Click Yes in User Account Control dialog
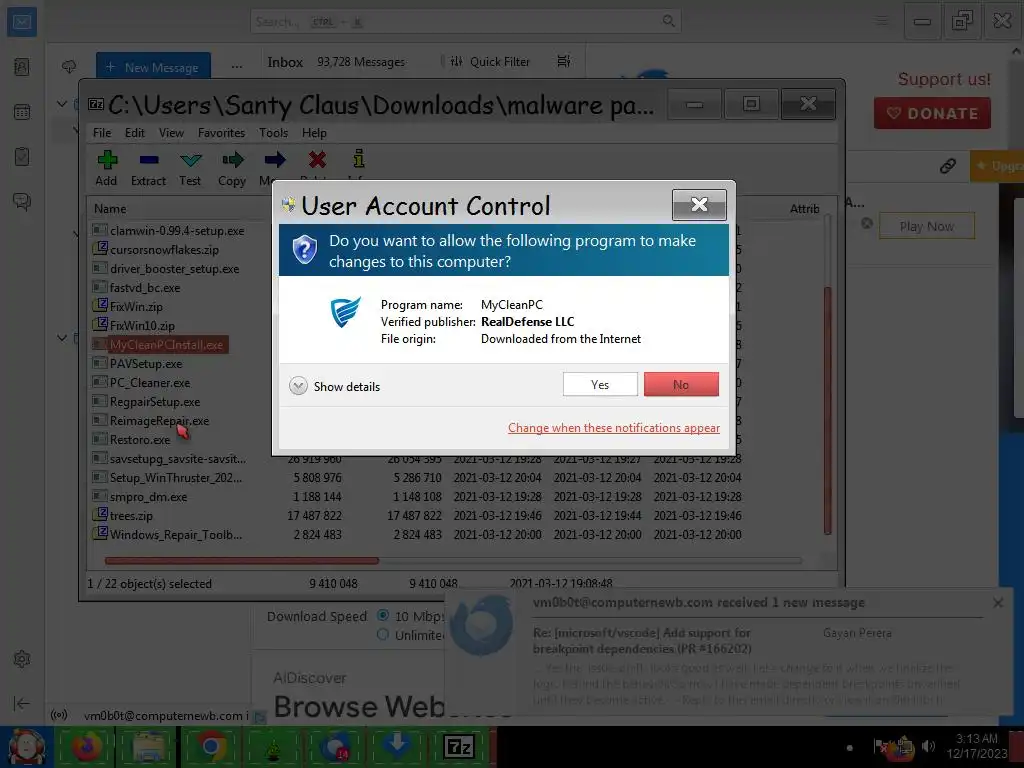Screen dimensions: 1024x768 (600, 385)
